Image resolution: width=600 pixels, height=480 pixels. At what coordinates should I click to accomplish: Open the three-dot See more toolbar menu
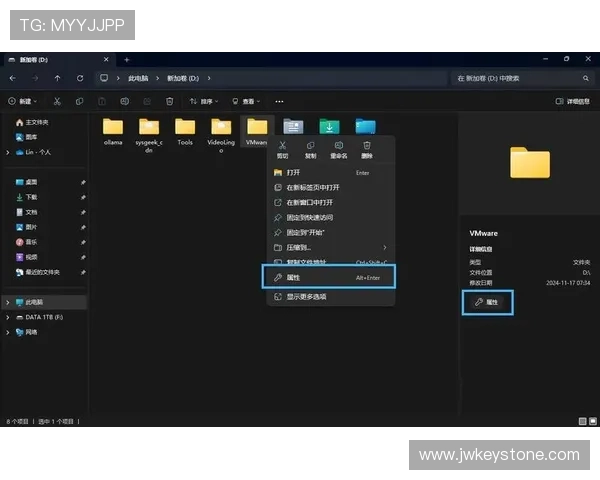(279, 101)
